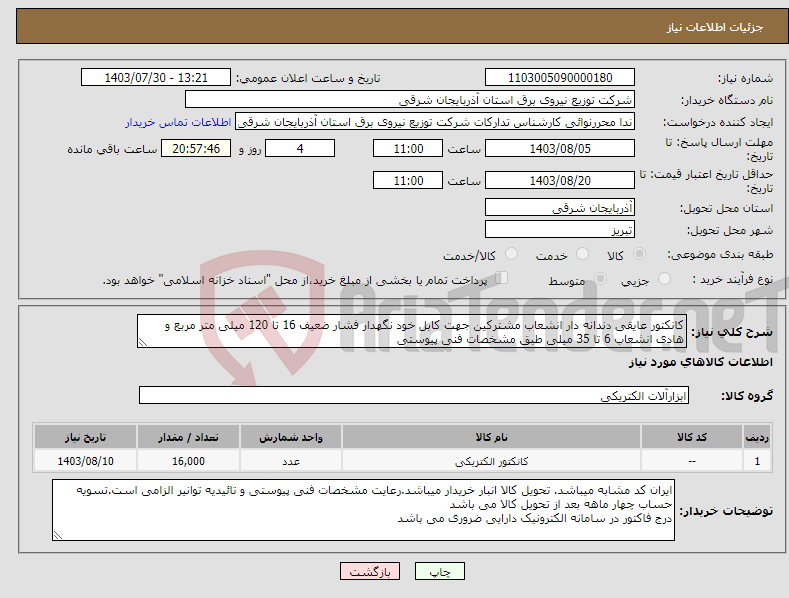Click the اطلاعات کالاهای مورد نیاز heading
This screenshot has width=789, height=598.
pyautogui.click(x=700, y=362)
